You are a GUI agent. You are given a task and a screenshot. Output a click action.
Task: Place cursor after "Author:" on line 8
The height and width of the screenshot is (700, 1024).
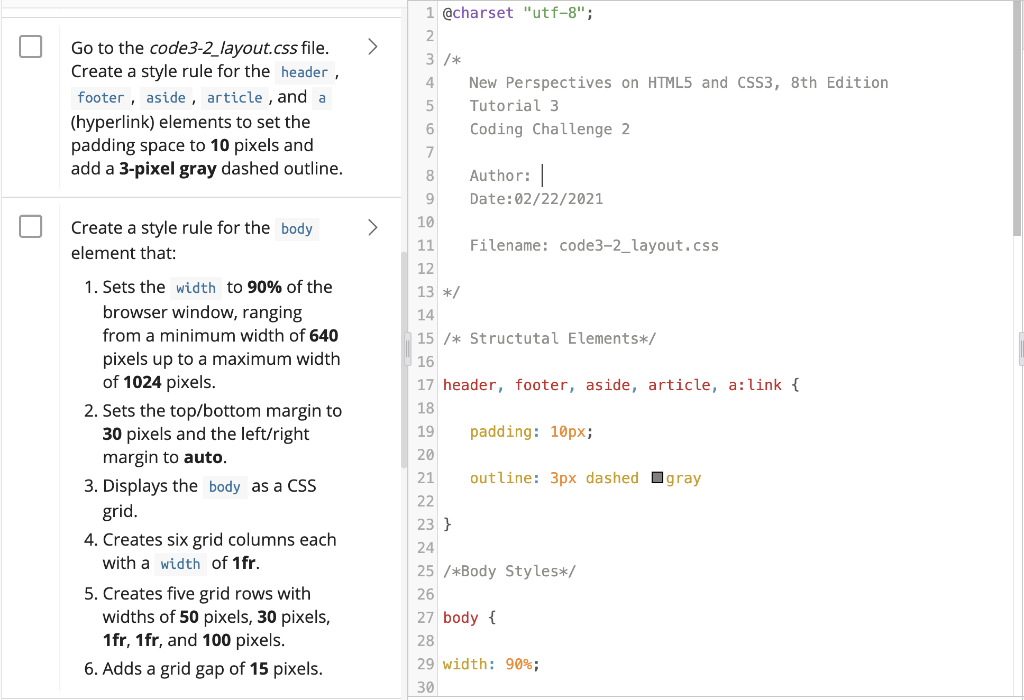pyautogui.click(x=541, y=174)
